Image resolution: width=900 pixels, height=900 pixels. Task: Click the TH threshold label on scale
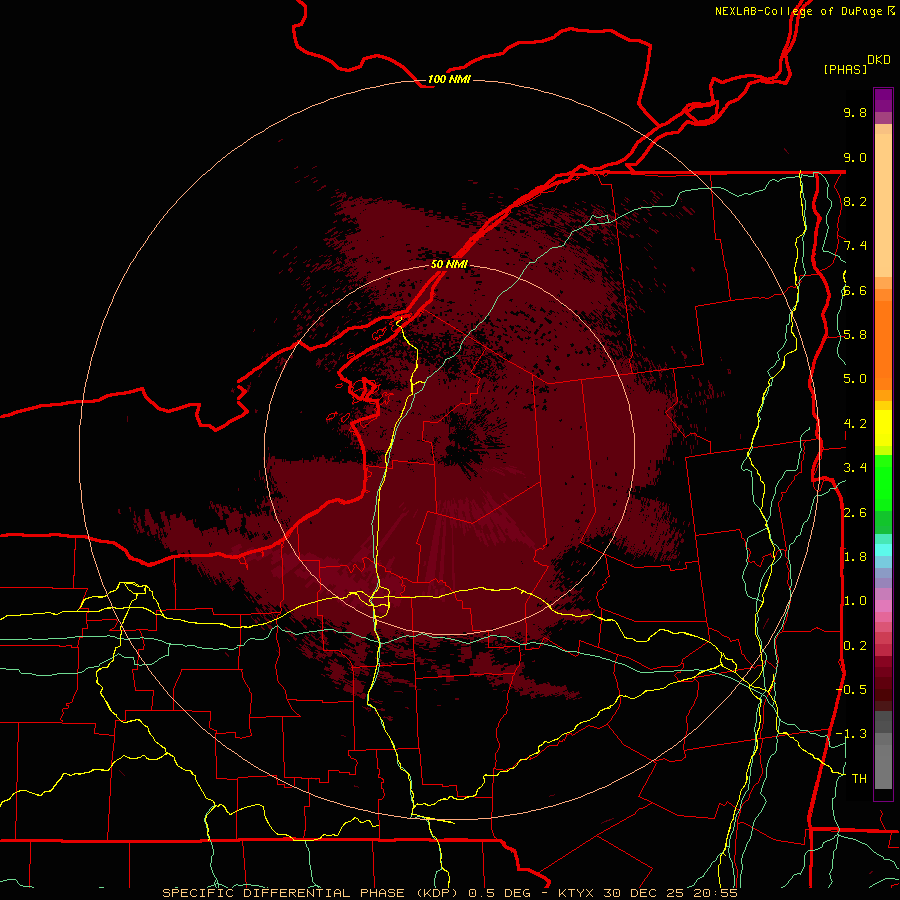[x=859, y=779]
